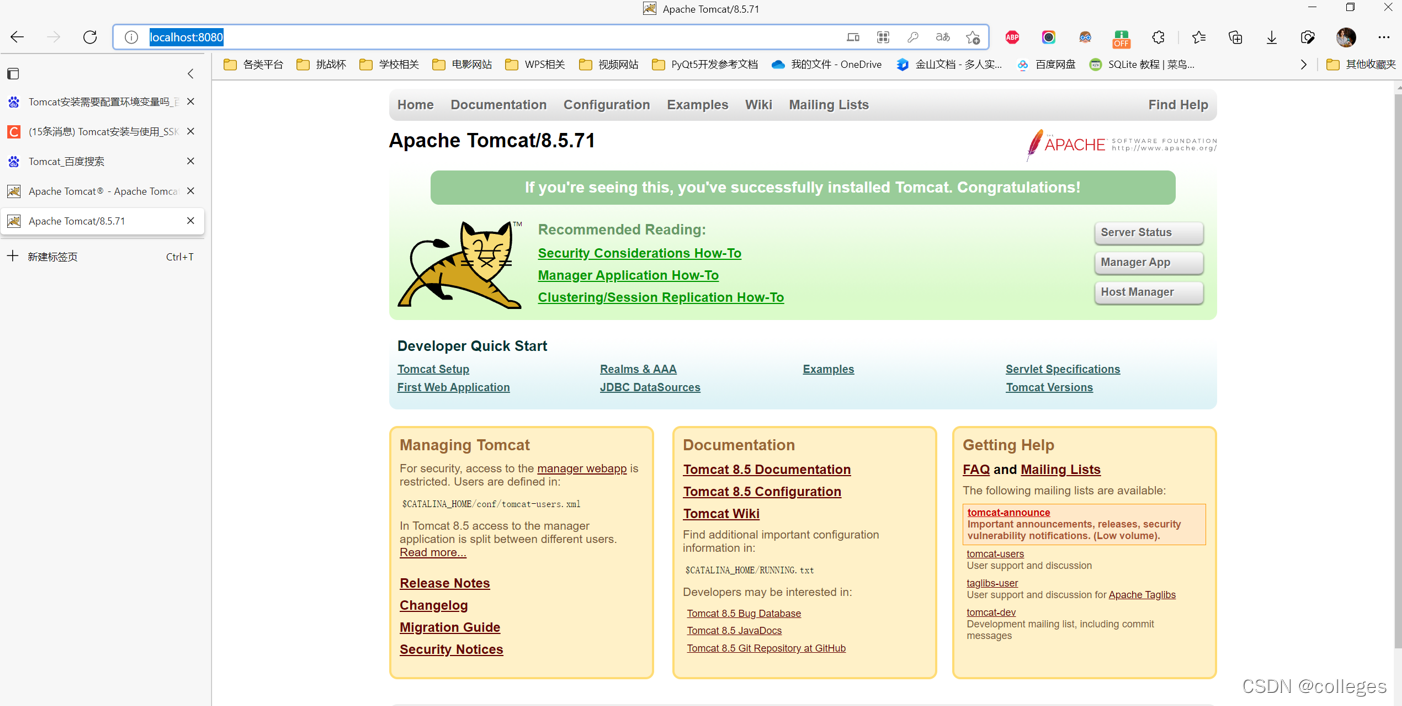Open the SQLite 教程 bookmark
Viewport: 1402px width, 706px height.
tap(1141, 65)
